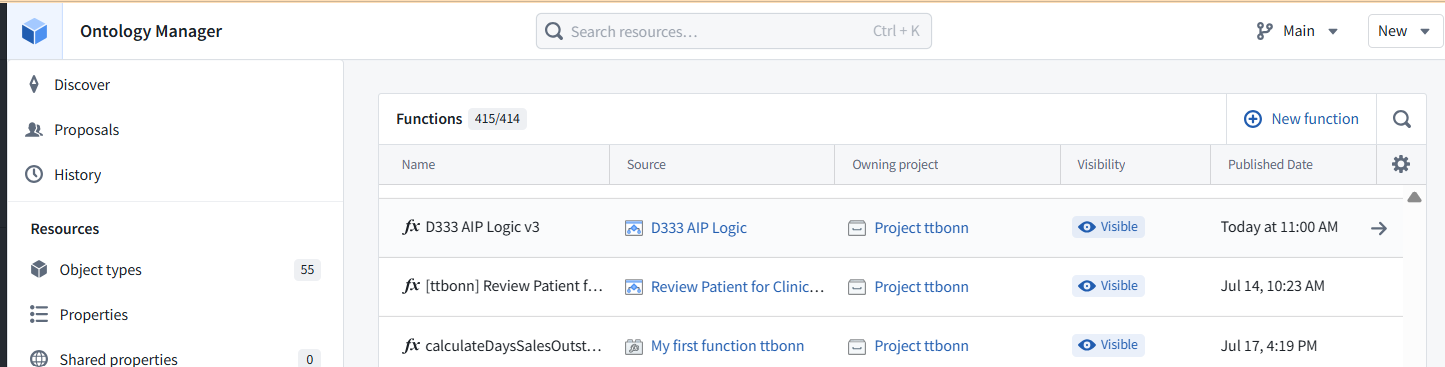1445x367 pixels.
Task: Click fx icon of D333 AIP Logic v3
Action: click(x=411, y=227)
